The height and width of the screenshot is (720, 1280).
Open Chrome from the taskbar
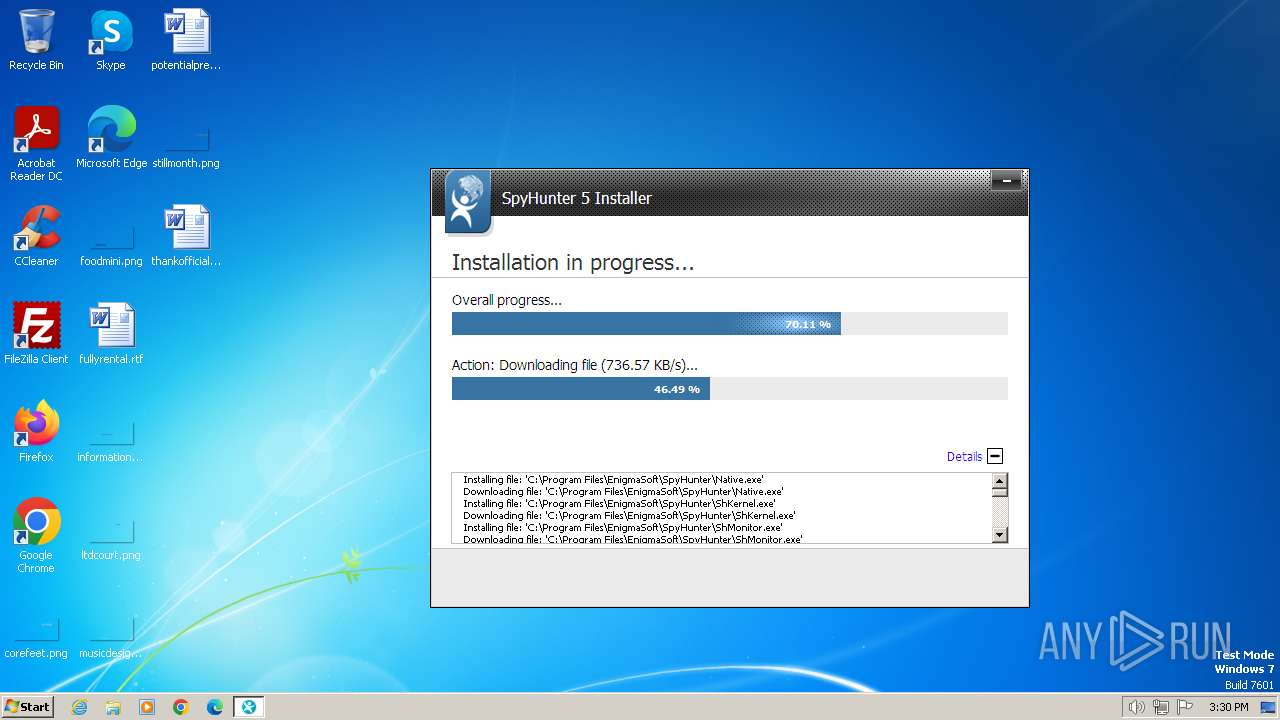(x=181, y=707)
